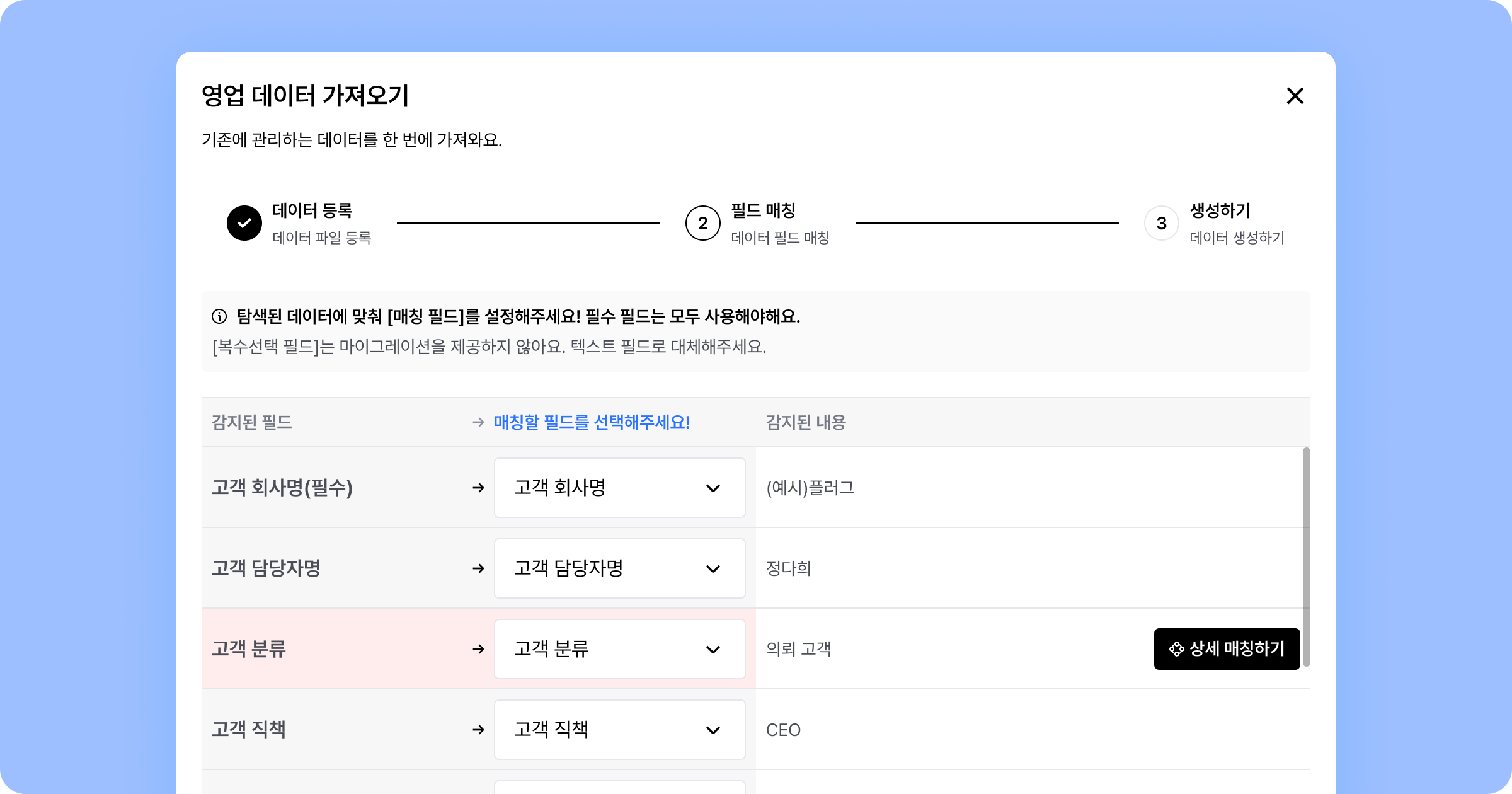
Task: Click the step 2 circle icon
Action: [x=702, y=223]
